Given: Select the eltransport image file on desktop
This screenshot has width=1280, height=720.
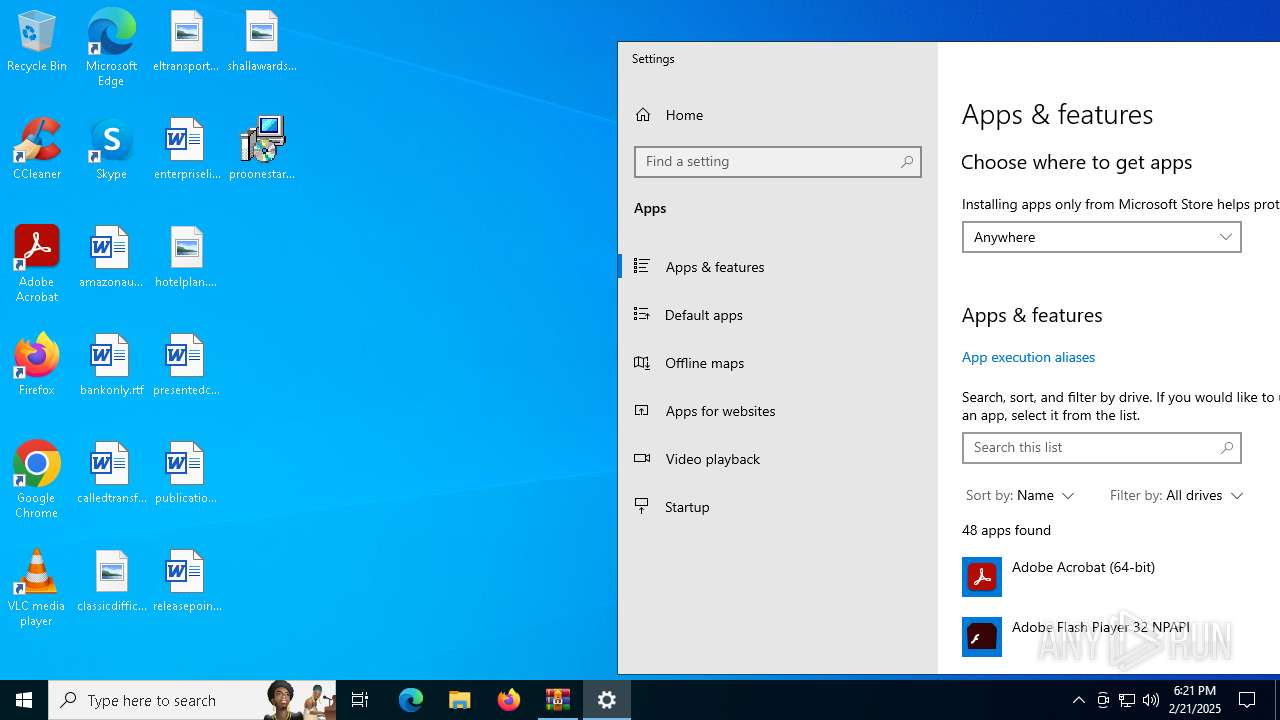Looking at the screenshot, I should pyautogui.click(x=186, y=42).
